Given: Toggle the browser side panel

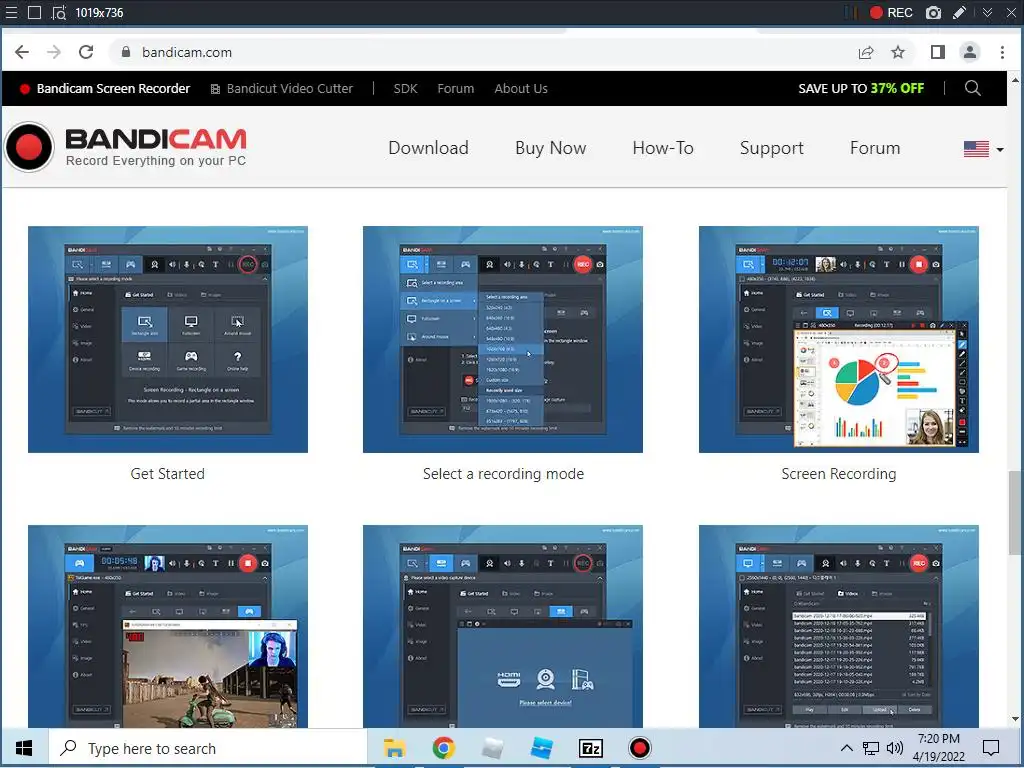Looking at the screenshot, I should [x=938, y=52].
